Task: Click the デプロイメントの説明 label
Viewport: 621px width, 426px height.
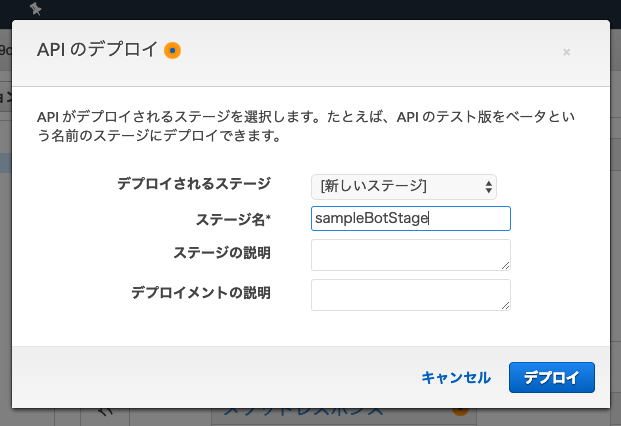Action: coord(201,293)
